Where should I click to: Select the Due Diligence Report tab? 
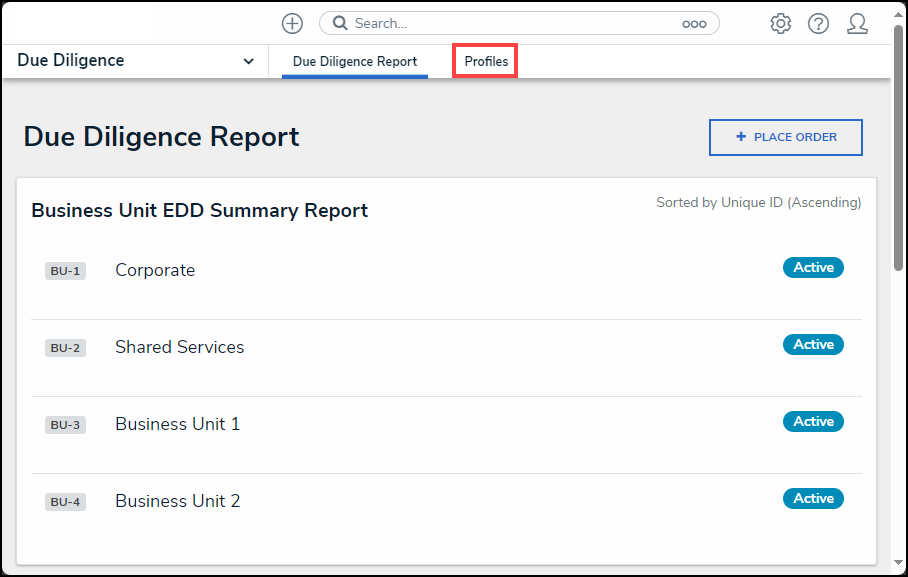click(x=354, y=61)
